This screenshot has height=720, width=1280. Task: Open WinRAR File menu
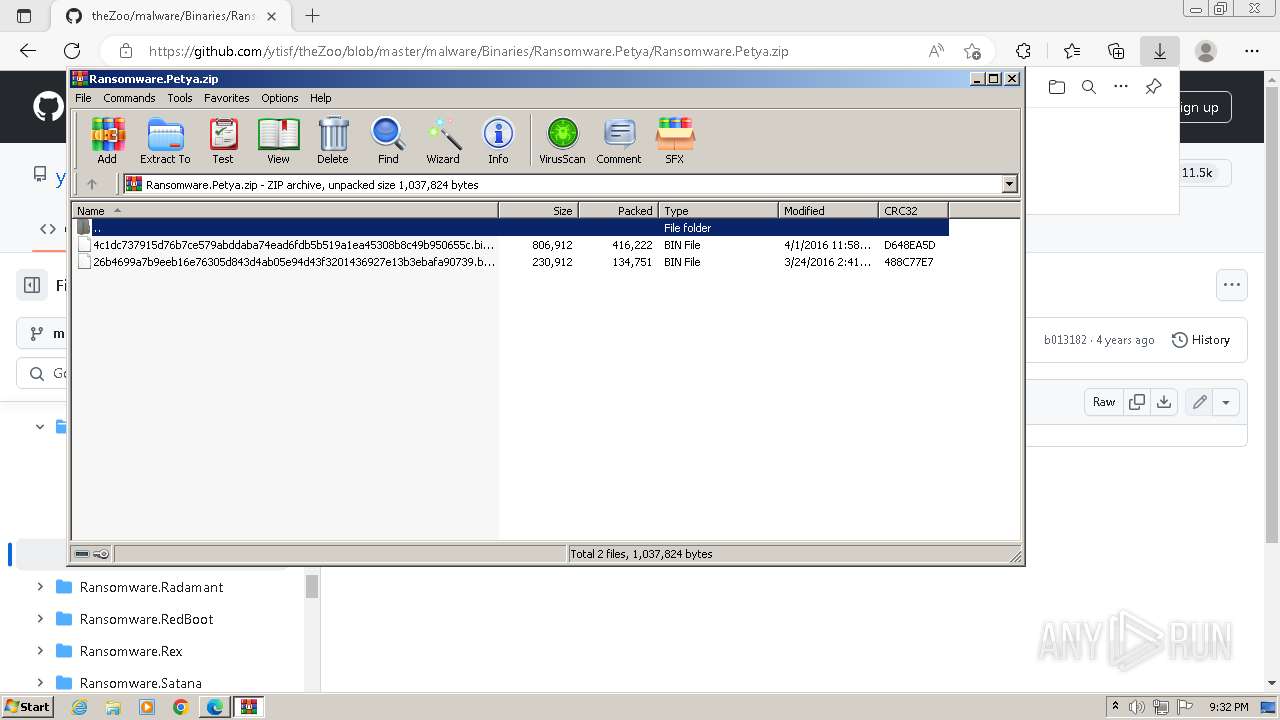click(x=83, y=98)
